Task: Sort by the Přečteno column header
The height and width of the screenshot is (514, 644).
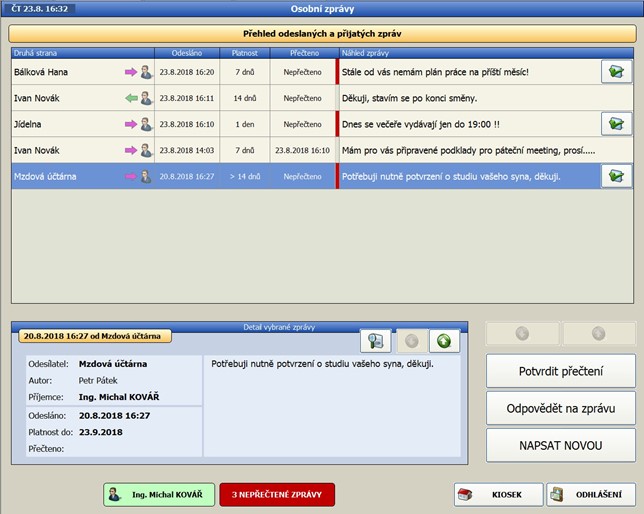Action: pyautogui.click(x=304, y=53)
